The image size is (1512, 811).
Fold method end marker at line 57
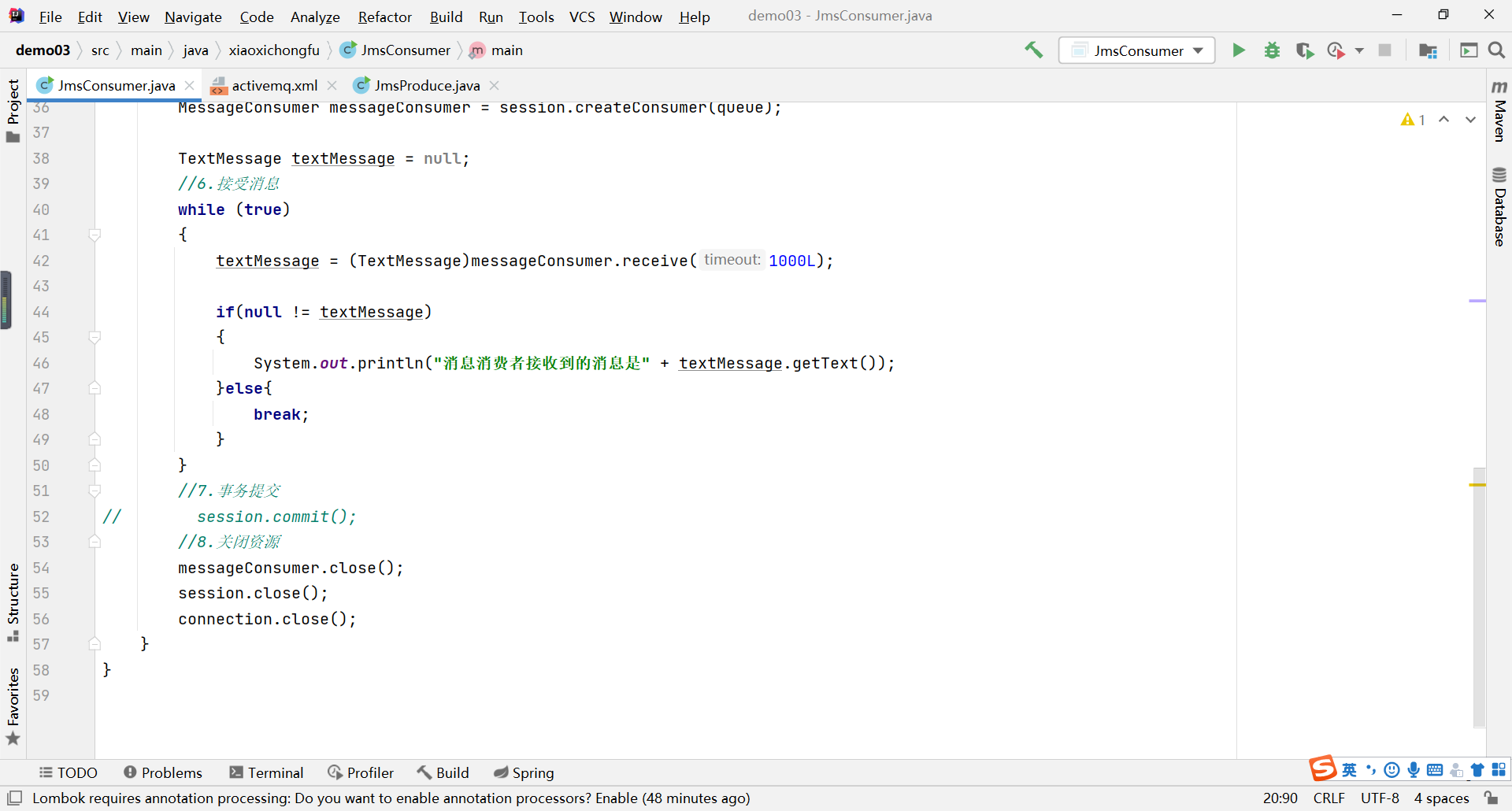[94, 644]
